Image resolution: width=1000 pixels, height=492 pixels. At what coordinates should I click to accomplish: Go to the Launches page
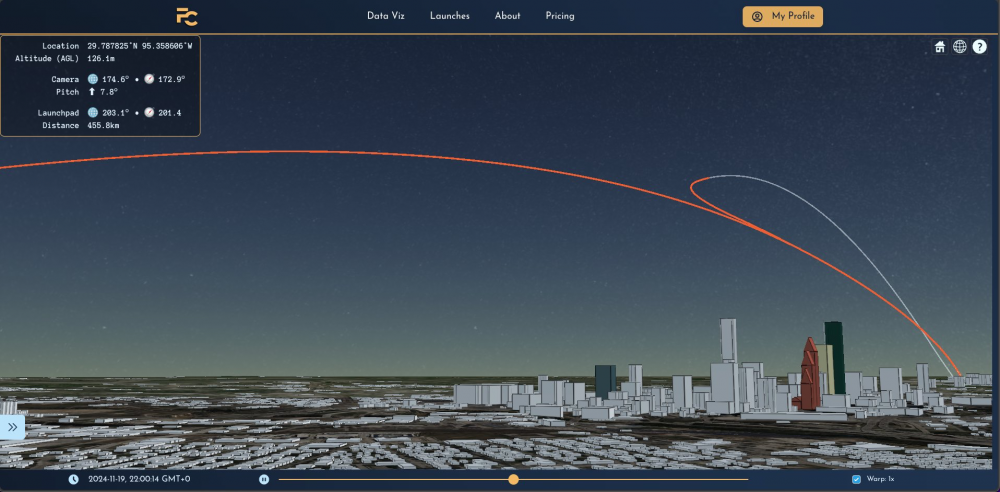(x=450, y=16)
